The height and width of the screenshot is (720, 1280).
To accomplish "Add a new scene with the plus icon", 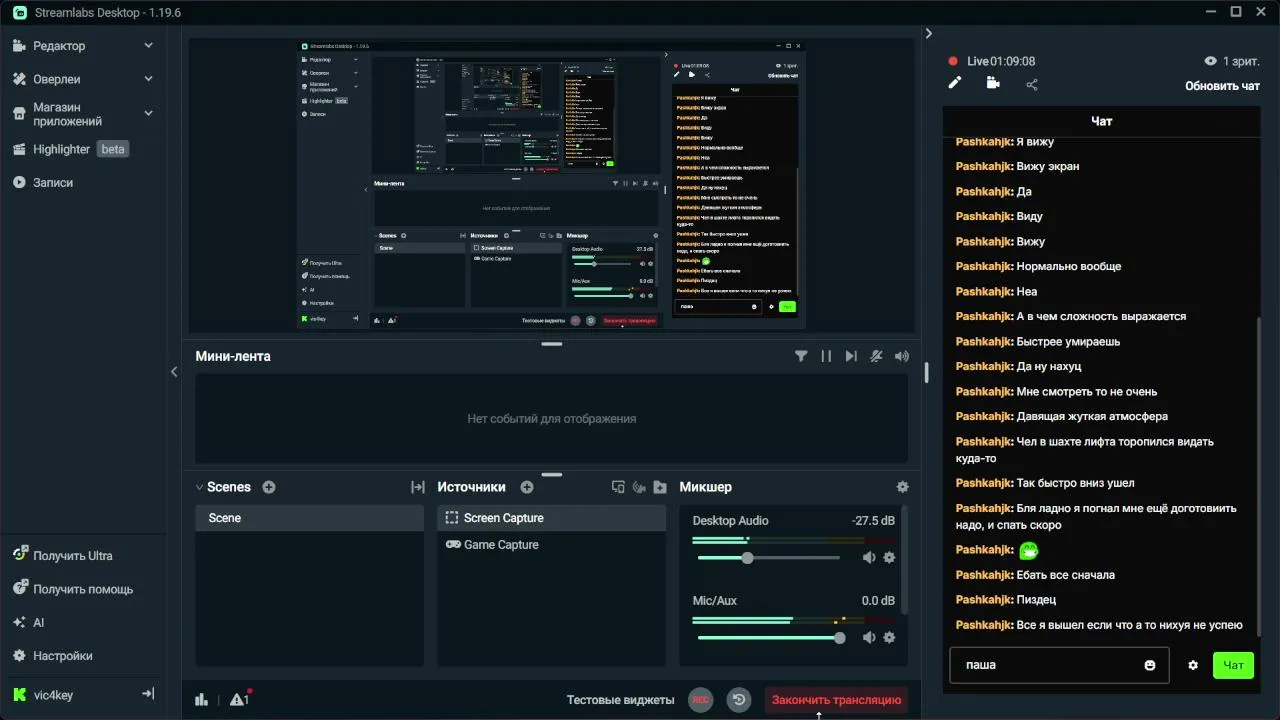I will coord(268,487).
